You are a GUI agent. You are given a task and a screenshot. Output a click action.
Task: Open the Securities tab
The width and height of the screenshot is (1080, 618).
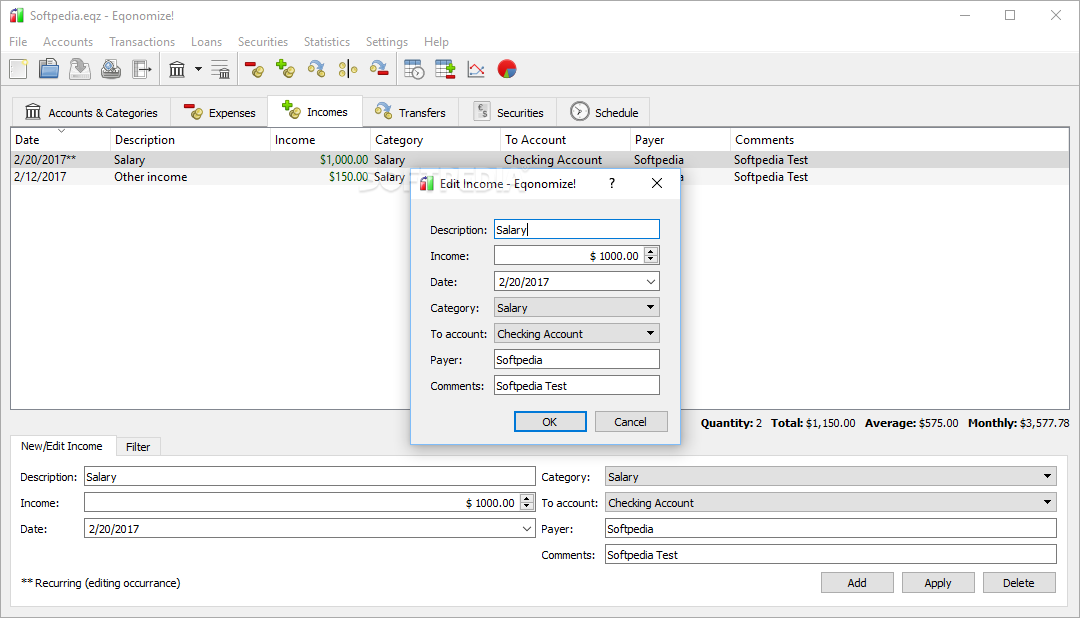click(x=508, y=112)
